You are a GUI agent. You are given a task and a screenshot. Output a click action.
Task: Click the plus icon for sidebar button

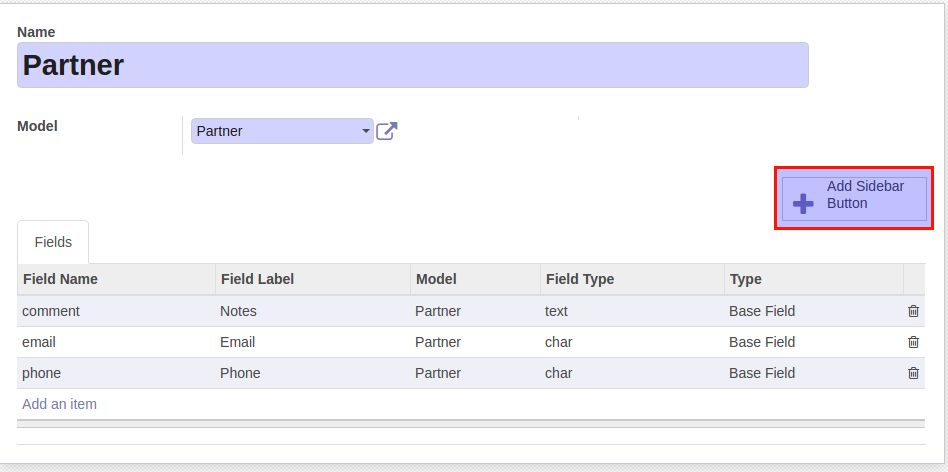pyautogui.click(x=803, y=204)
